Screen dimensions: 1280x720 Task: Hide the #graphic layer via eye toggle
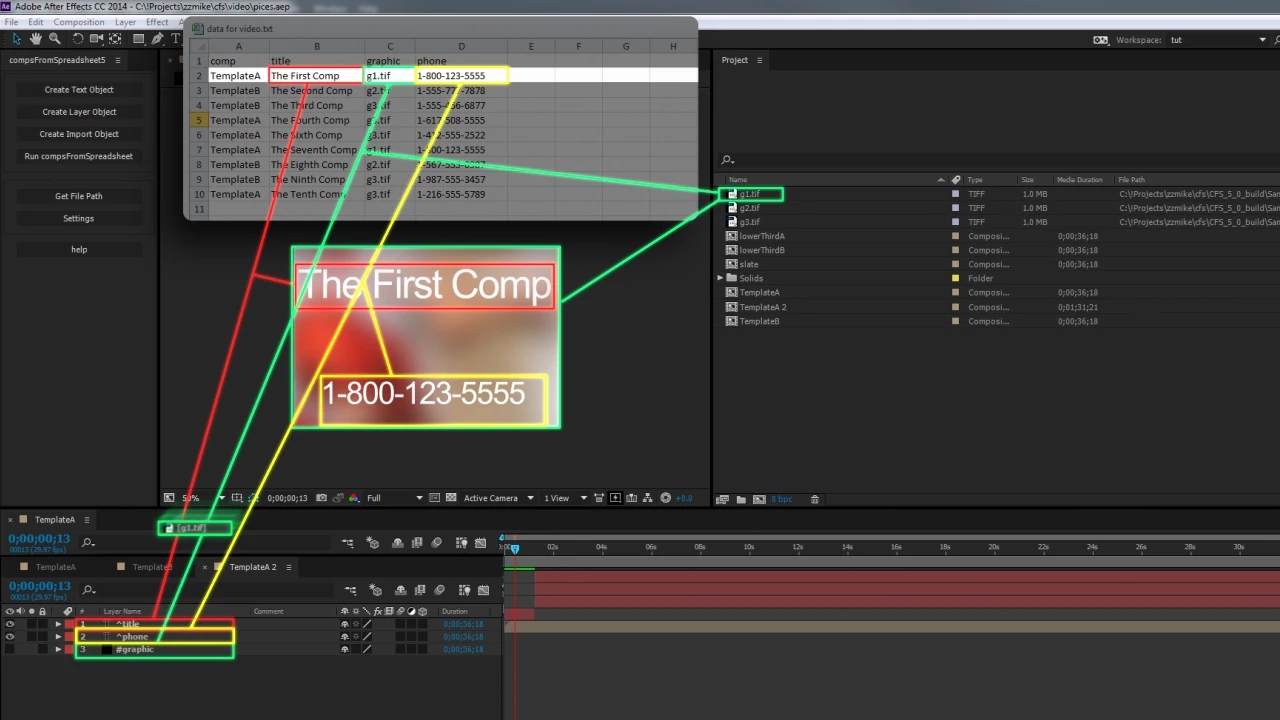click(10, 650)
